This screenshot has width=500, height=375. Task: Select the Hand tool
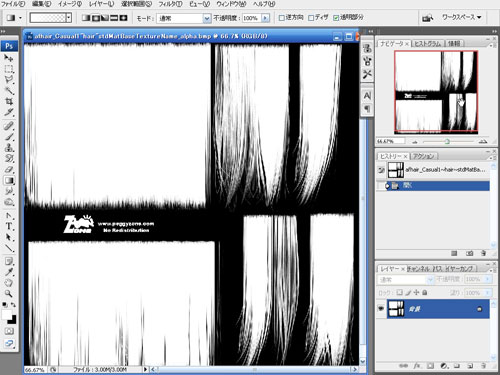coord(9,283)
